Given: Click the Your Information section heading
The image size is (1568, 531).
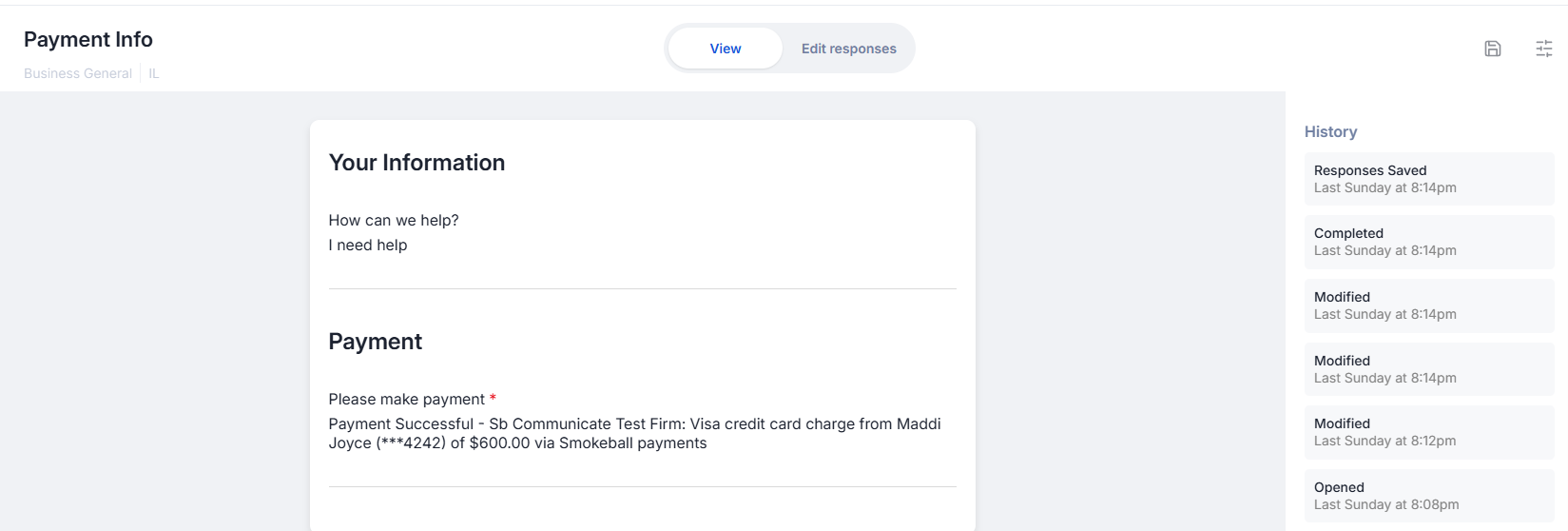Looking at the screenshot, I should click(416, 163).
